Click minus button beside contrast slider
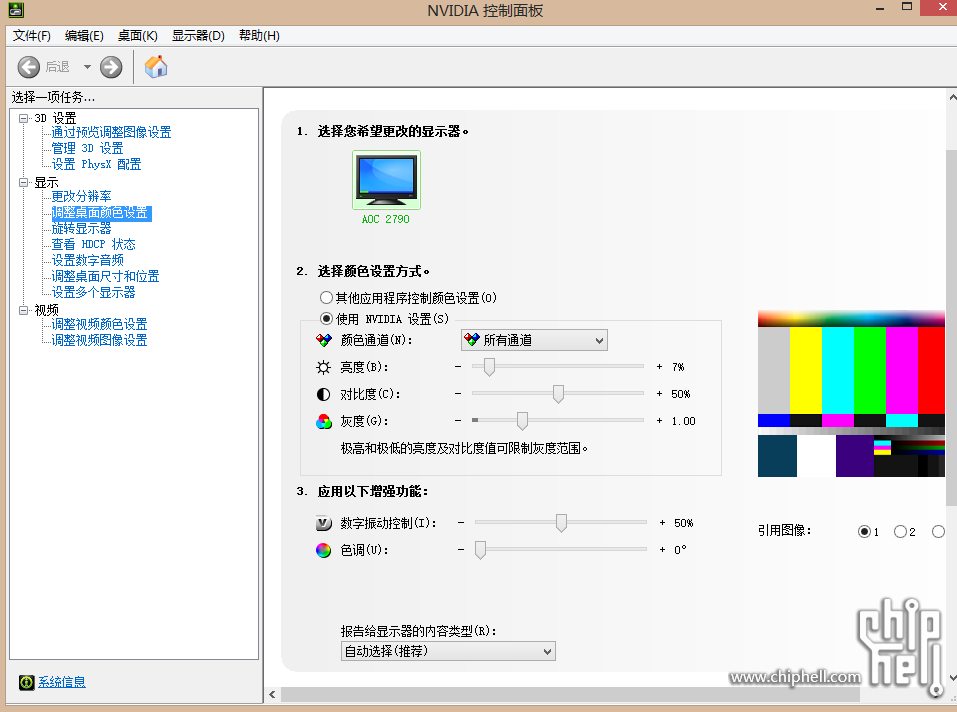 point(458,394)
